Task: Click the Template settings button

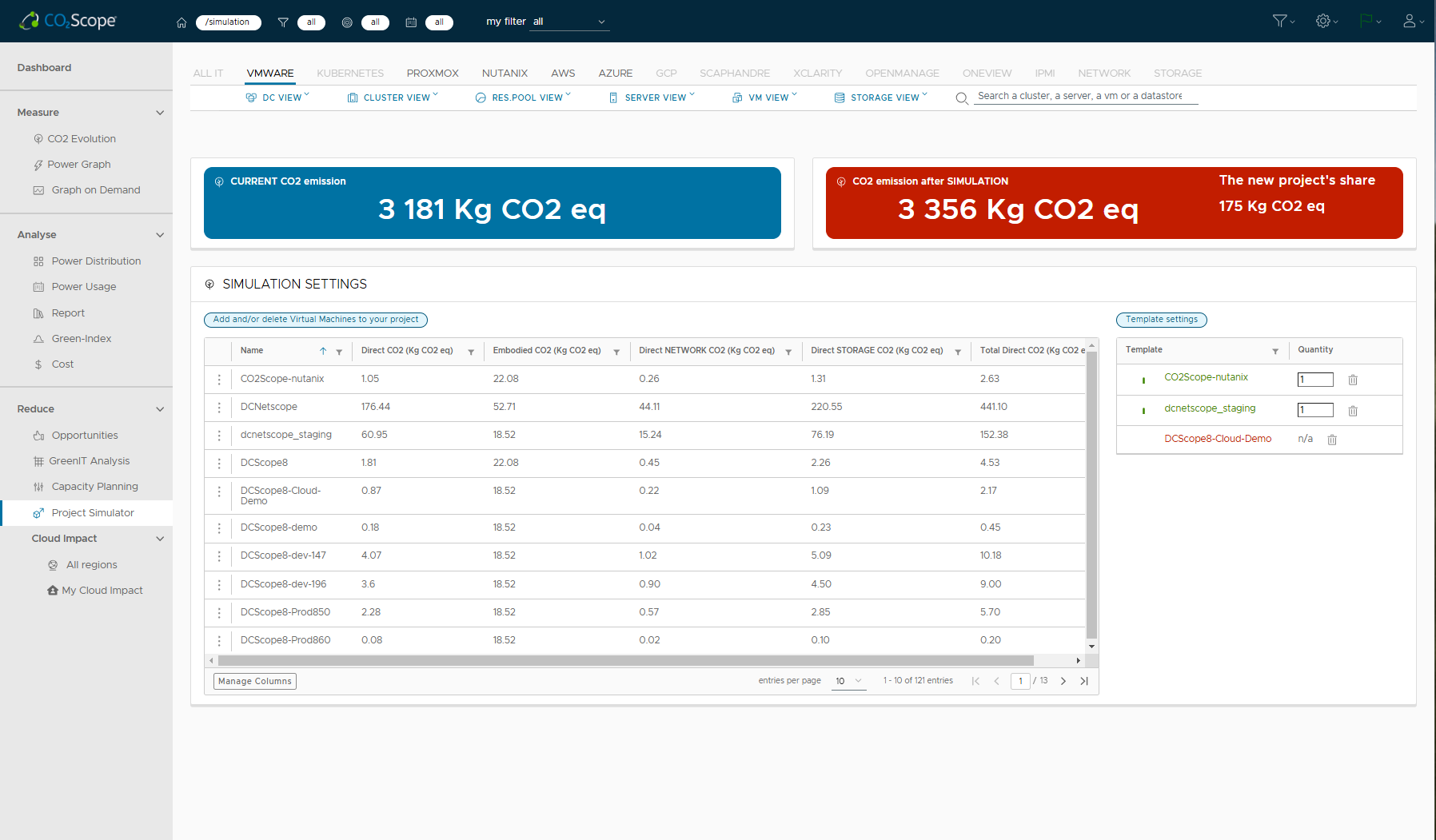Action: coord(1162,320)
